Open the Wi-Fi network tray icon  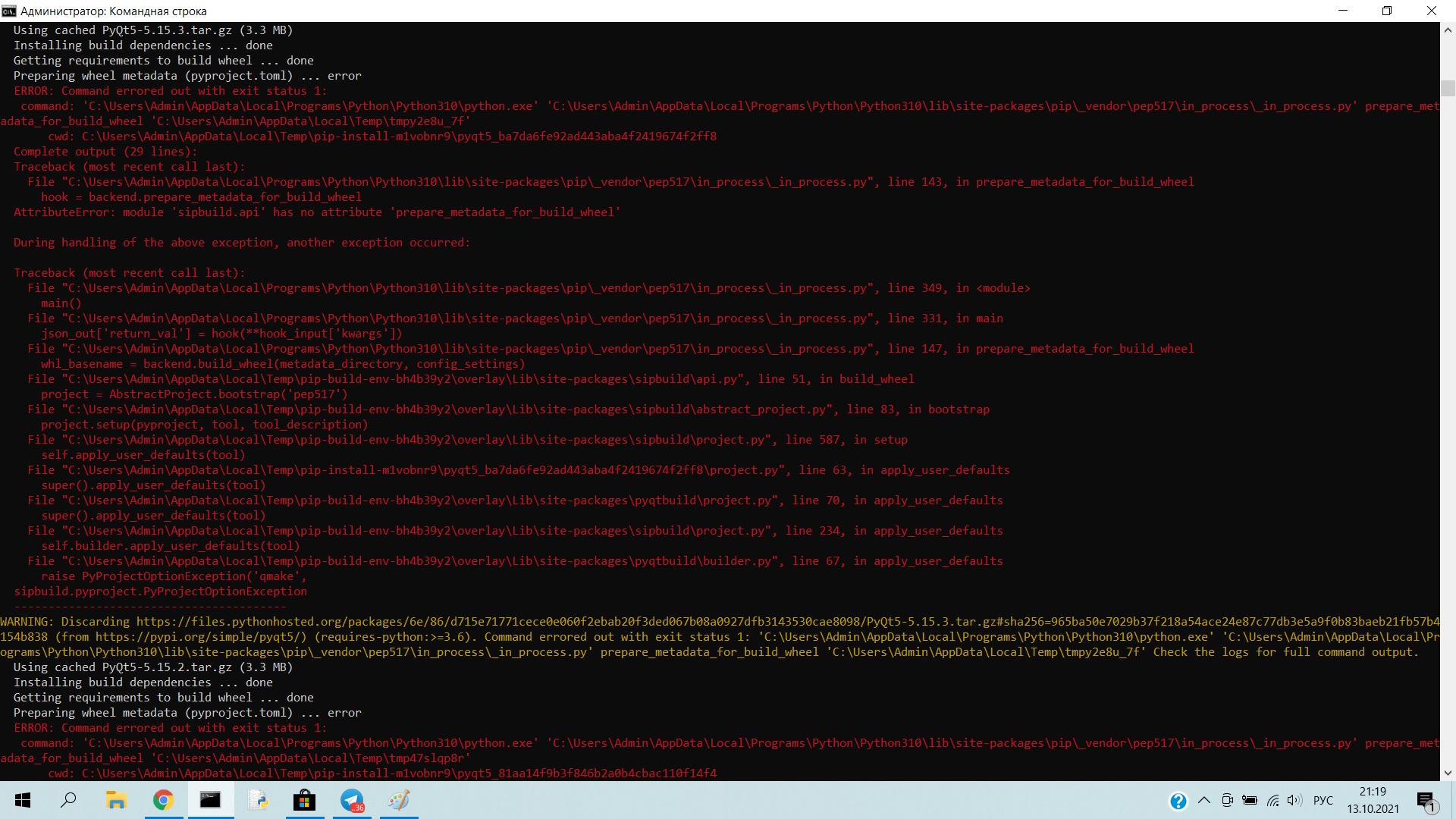(x=1272, y=800)
